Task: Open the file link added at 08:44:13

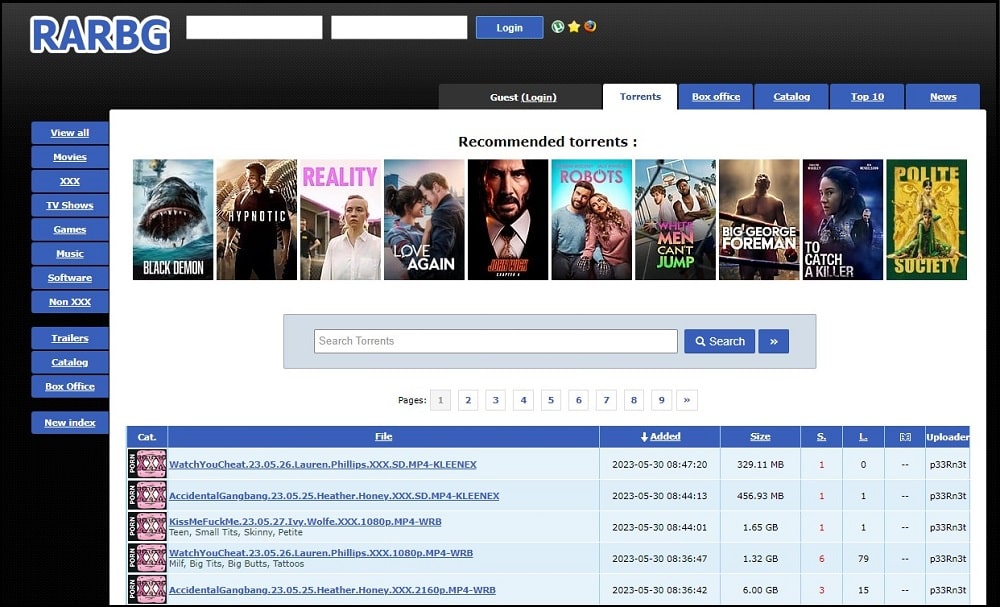Action: [x=334, y=495]
